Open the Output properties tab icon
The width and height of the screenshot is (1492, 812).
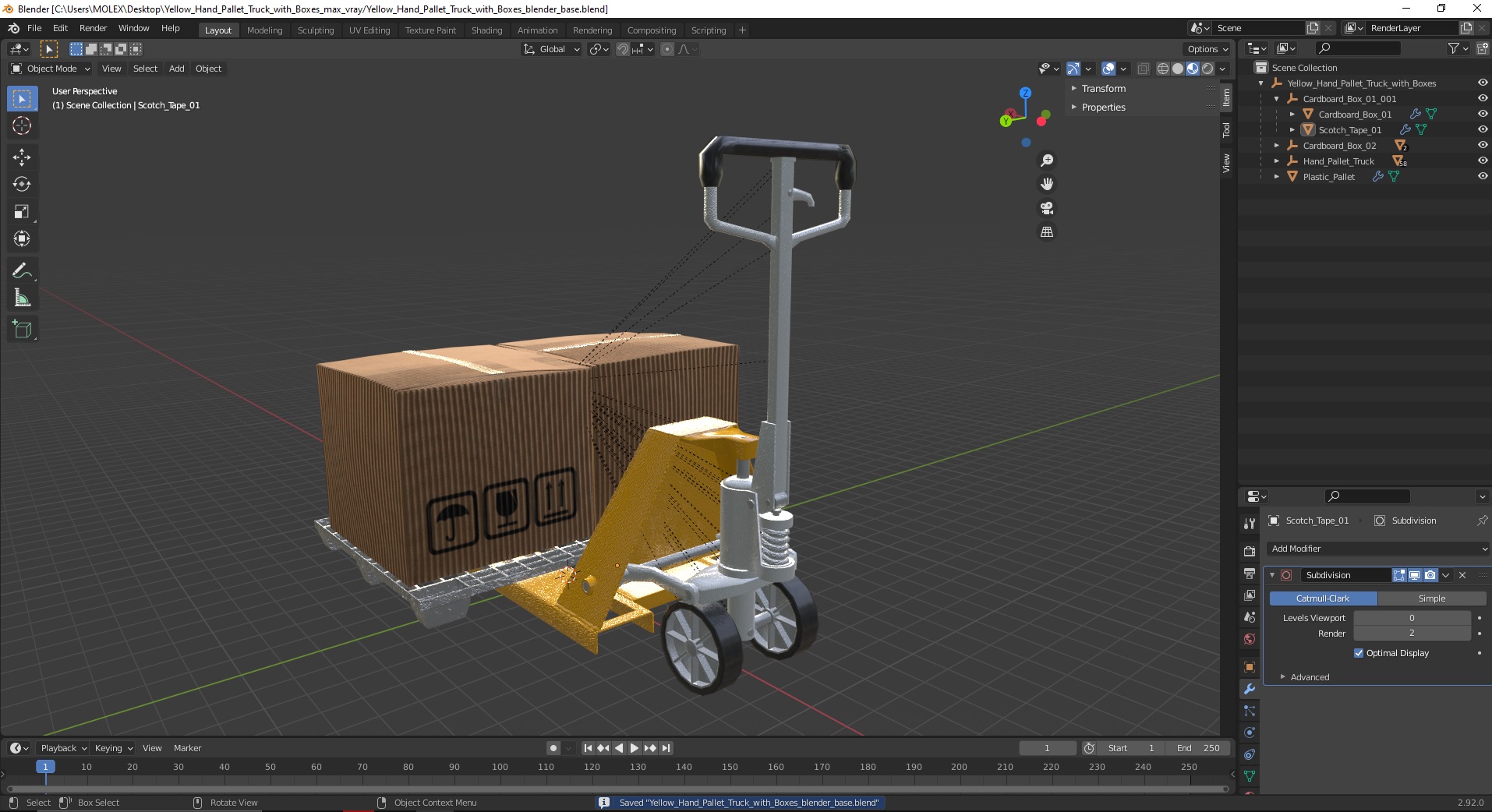[x=1250, y=574]
